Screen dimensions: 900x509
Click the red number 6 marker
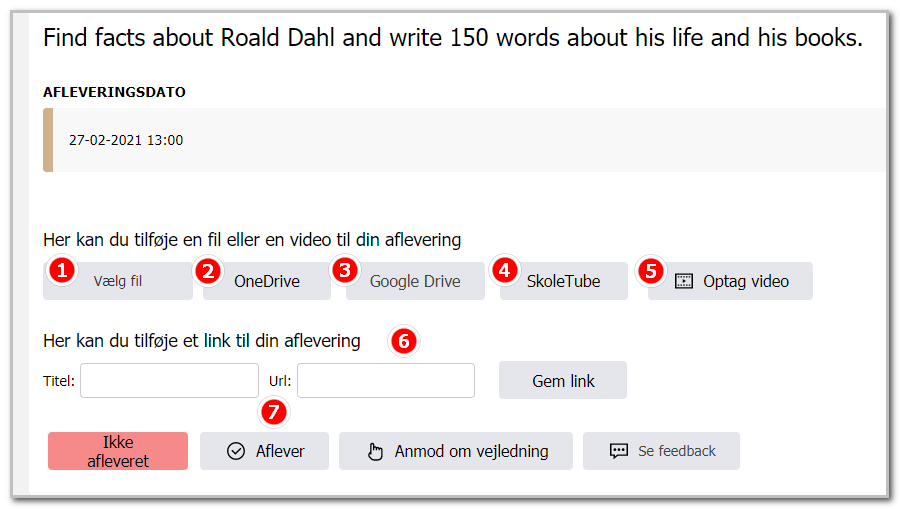(404, 341)
